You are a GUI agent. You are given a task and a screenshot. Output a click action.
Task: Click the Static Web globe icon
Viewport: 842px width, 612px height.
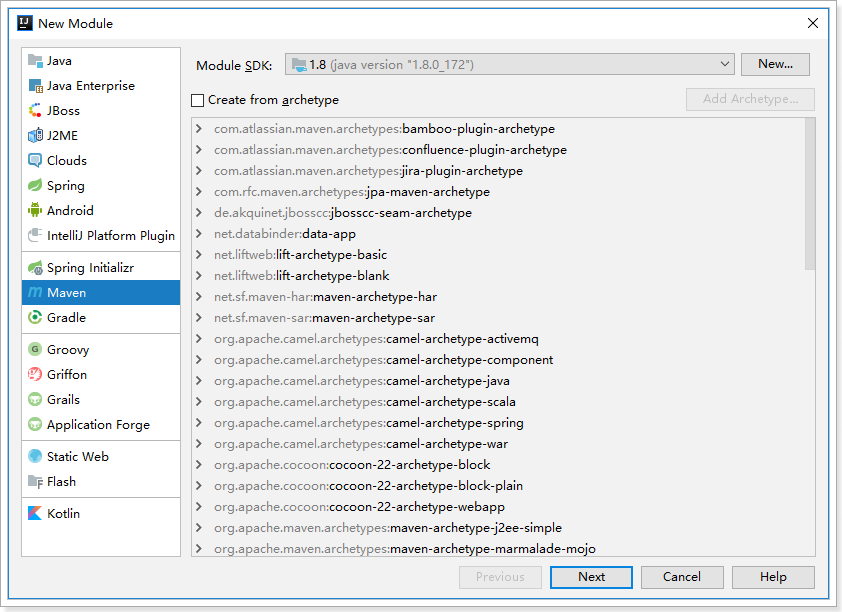point(35,456)
